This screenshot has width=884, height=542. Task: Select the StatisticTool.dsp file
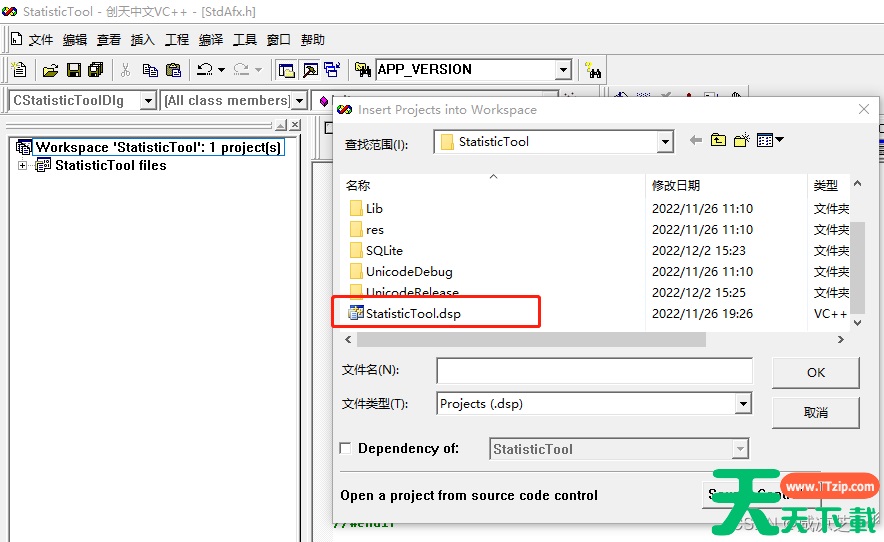[412, 314]
